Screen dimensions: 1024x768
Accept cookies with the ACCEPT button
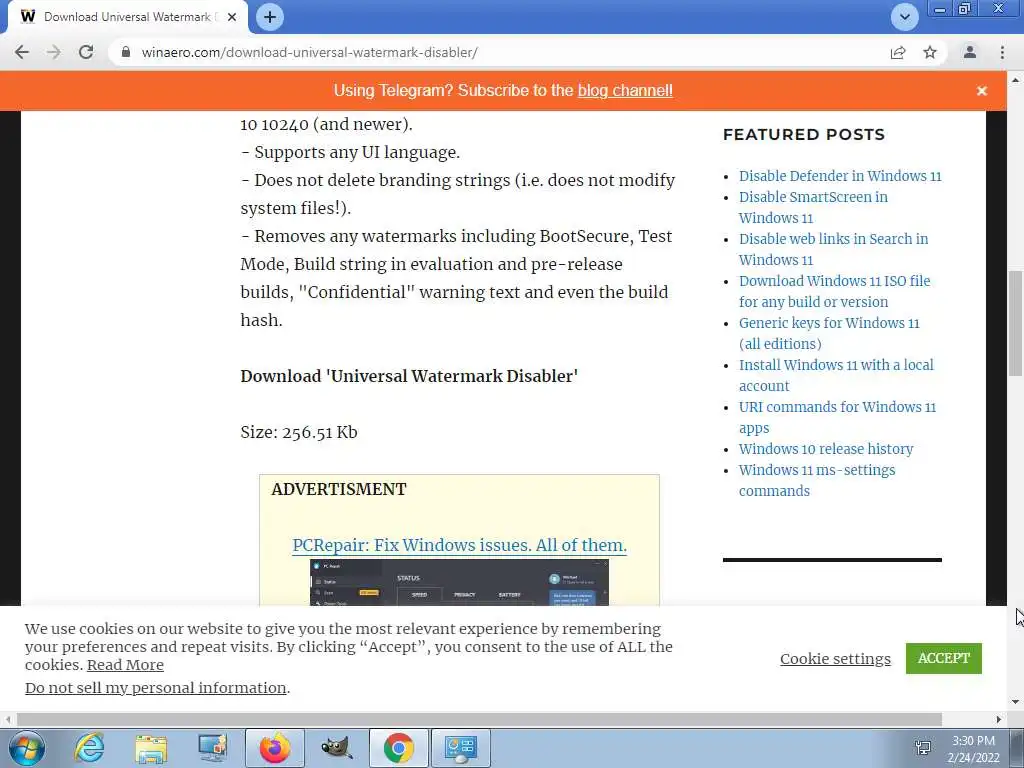tap(944, 658)
